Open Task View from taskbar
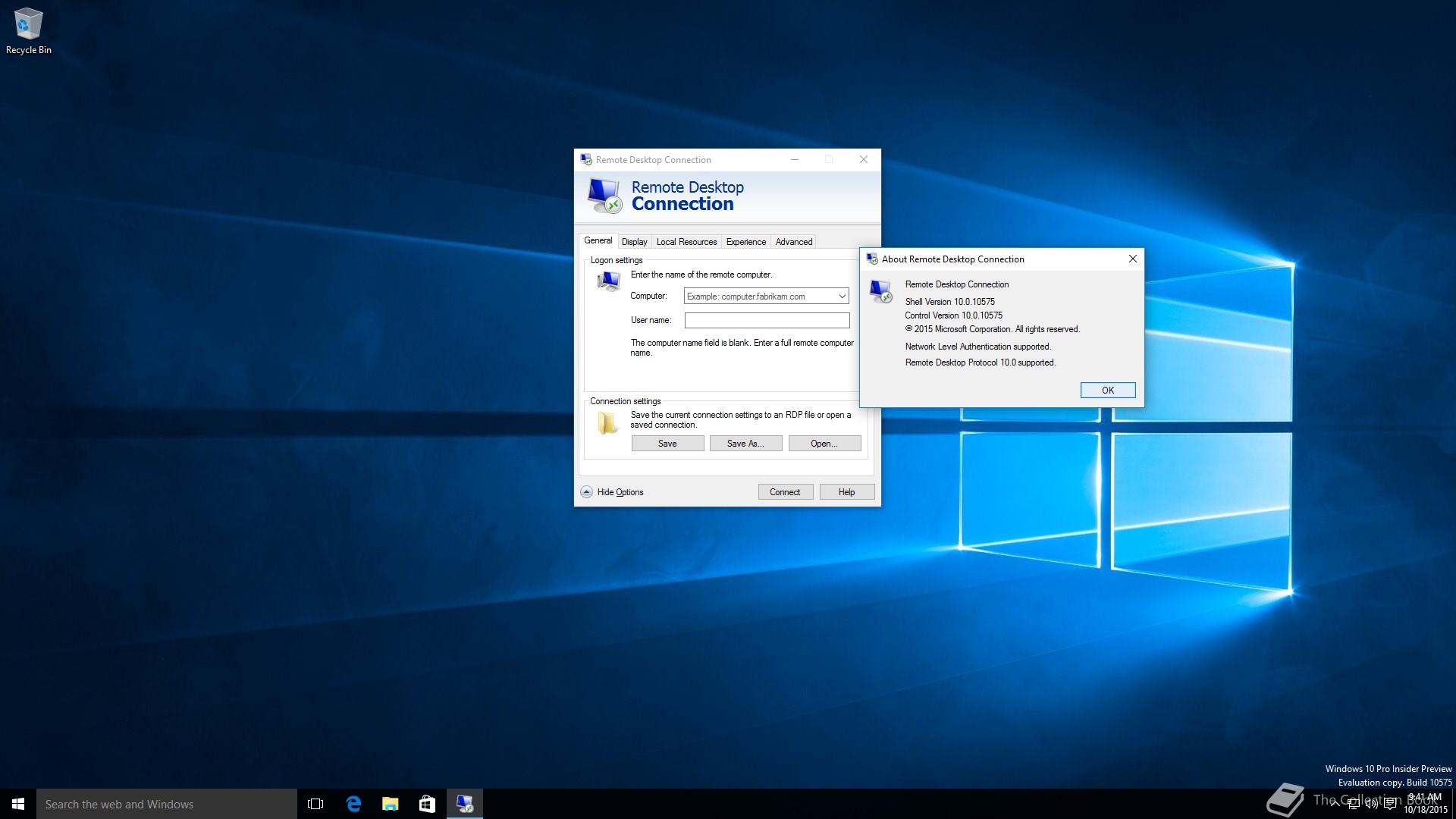Image resolution: width=1456 pixels, height=819 pixels. (x=315, y=804)
